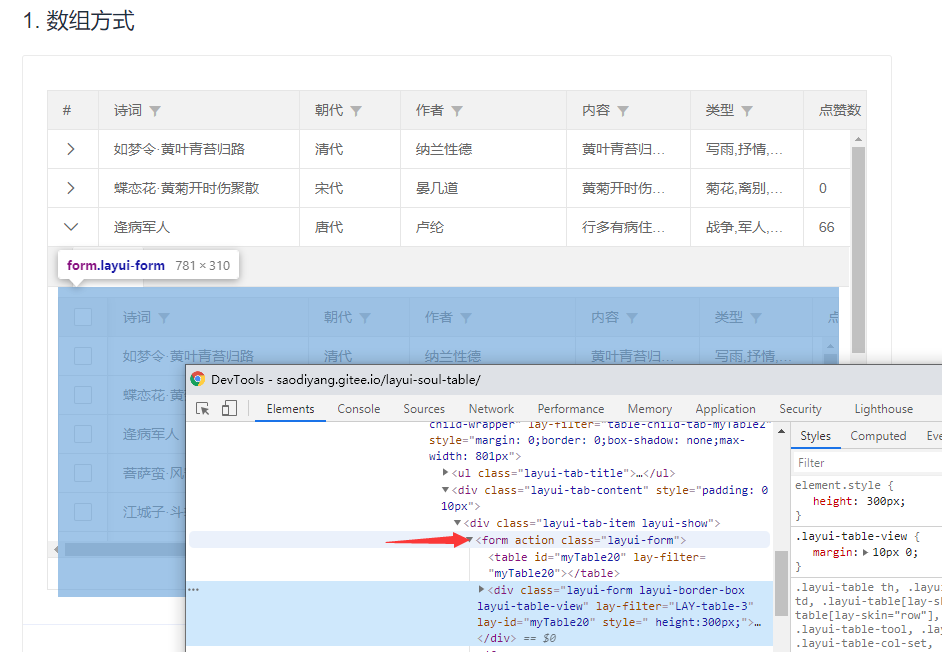Click the 内容 filter funnel icon in outer table header

point(624,111)
